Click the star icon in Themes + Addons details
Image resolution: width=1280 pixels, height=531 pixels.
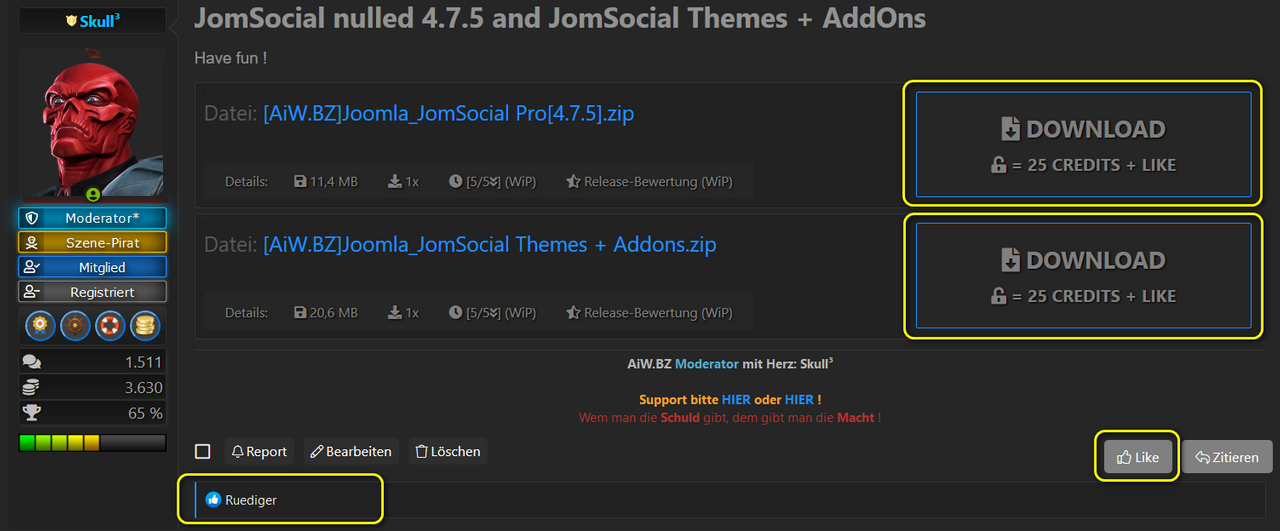[573, 313]
